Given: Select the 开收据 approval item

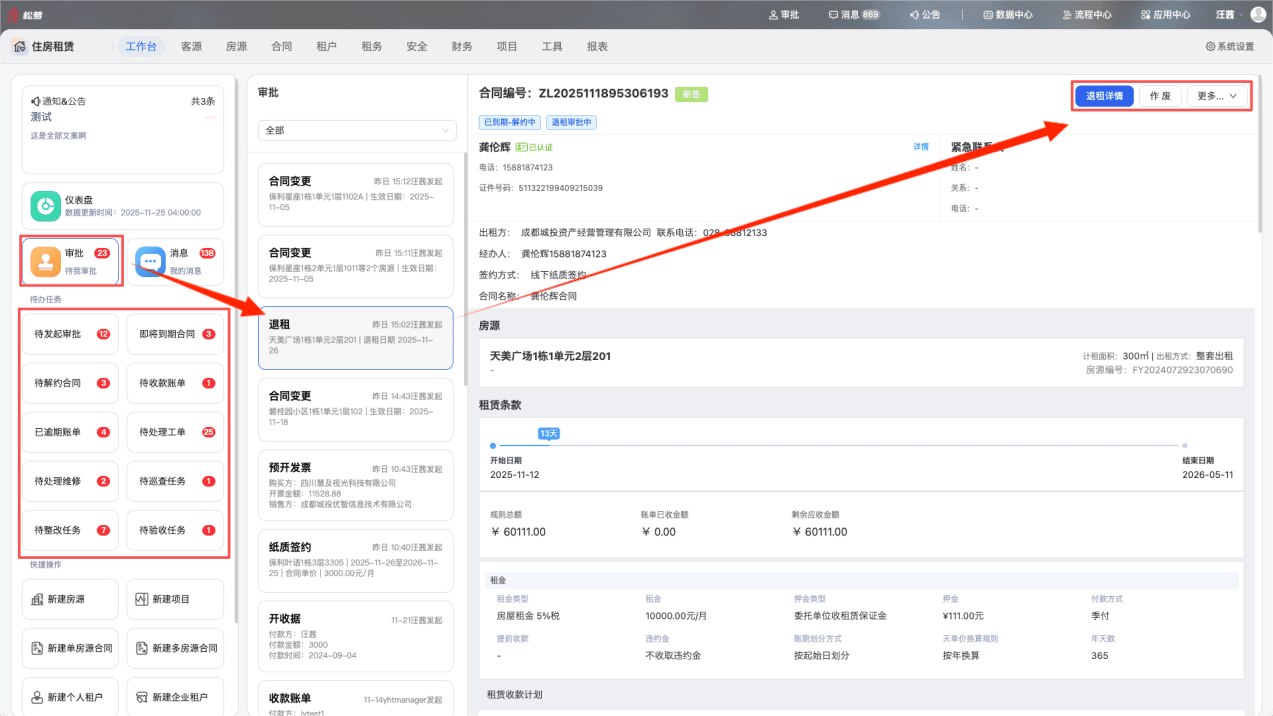Looking at the screenshot, I should (x=355, y=637).
